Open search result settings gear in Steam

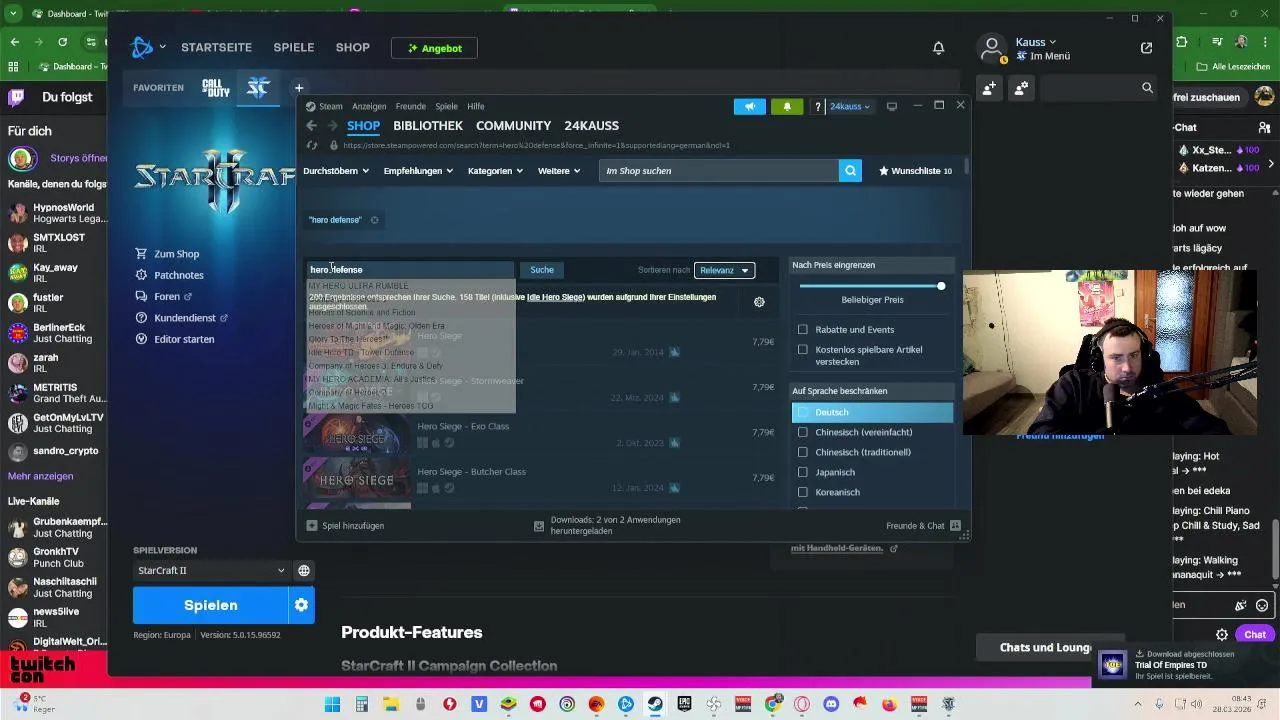point(759,302)
